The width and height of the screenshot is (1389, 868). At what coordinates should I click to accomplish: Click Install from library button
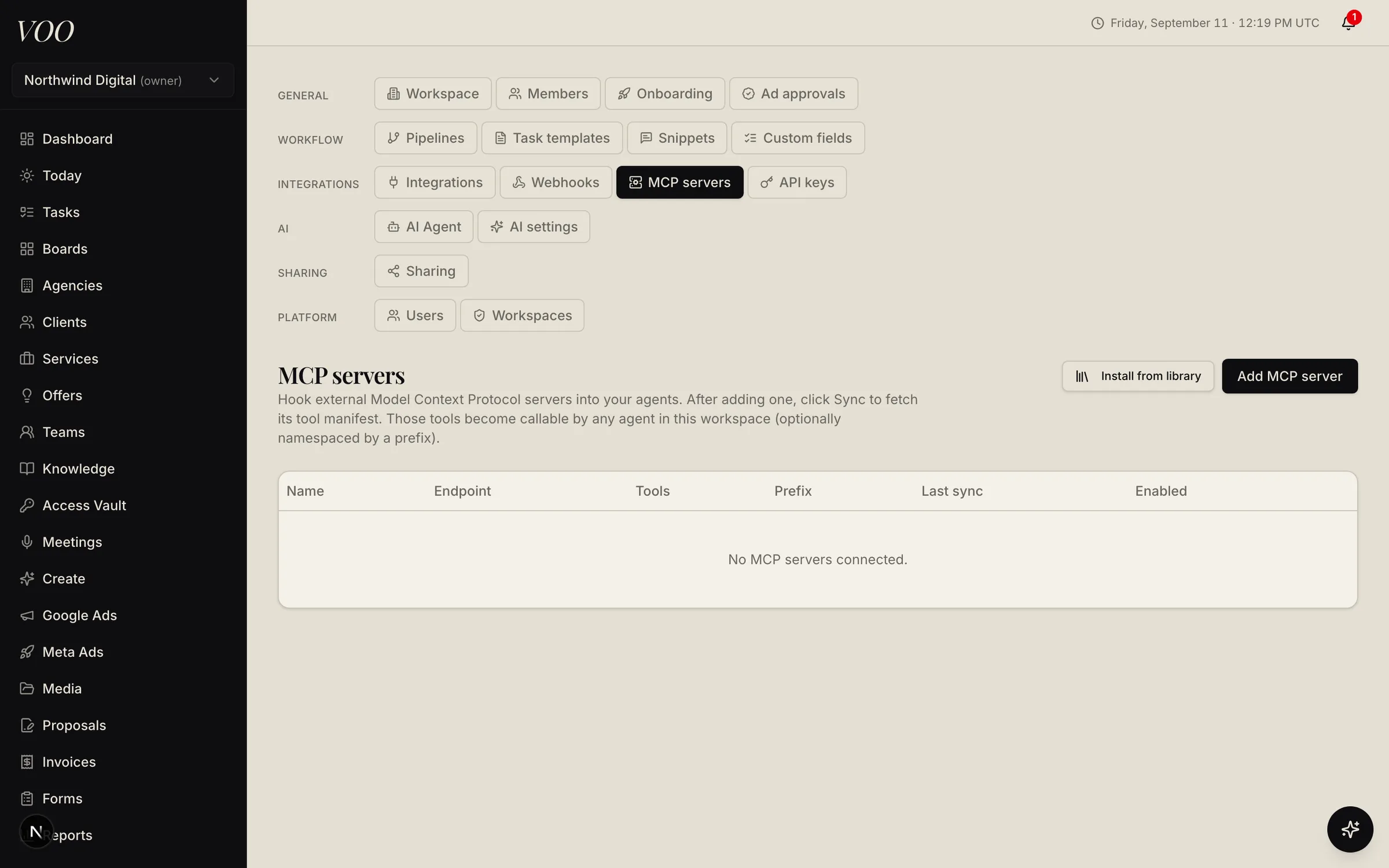pos(1138,376)
